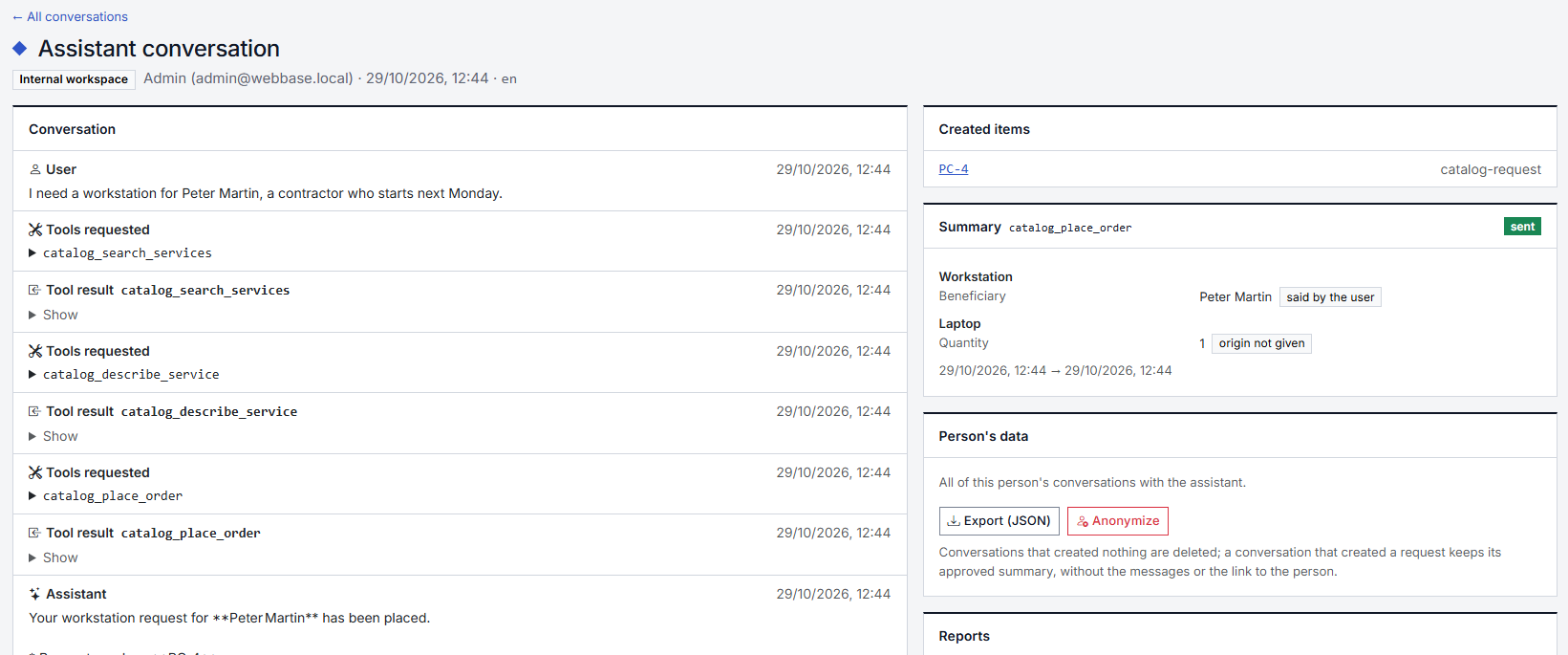Click the Assistant sparkle icon

click(35, 594)
